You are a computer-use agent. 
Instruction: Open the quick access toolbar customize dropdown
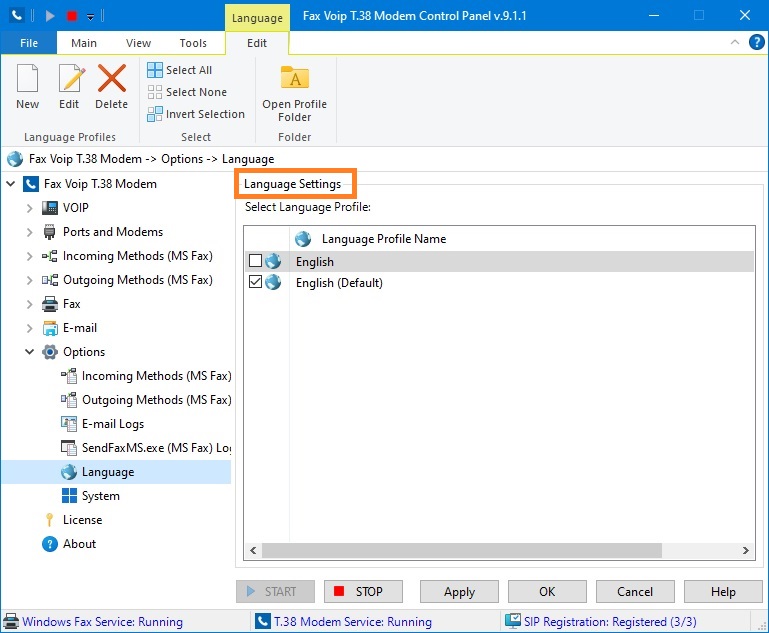click(x=90, y=17)
